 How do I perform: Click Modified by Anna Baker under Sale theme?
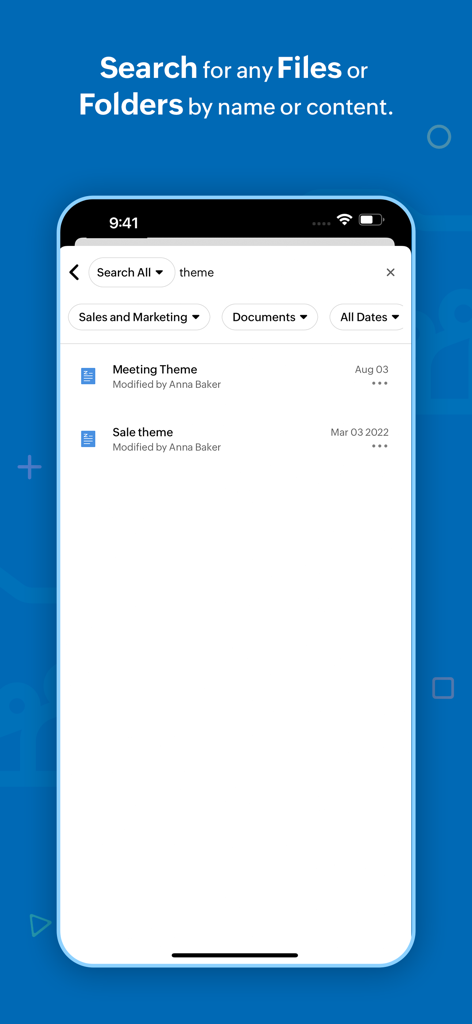pos(166,447)
